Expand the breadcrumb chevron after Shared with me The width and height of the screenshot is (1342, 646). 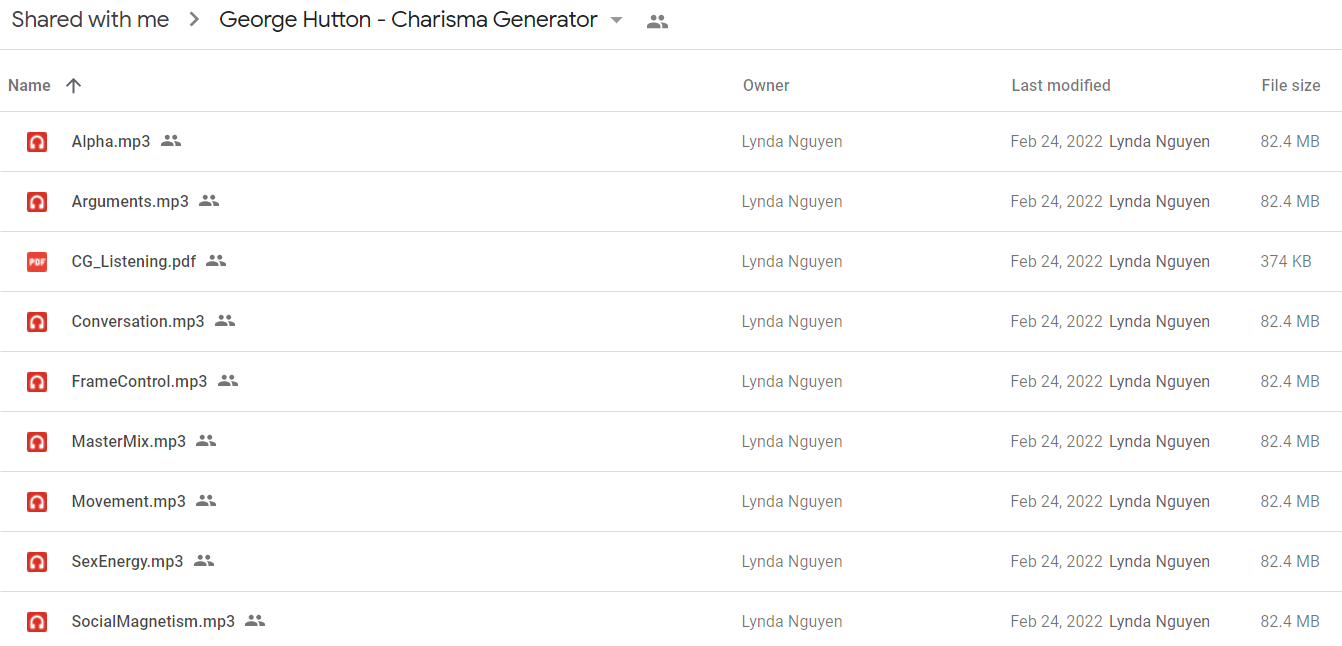(194, 20)
